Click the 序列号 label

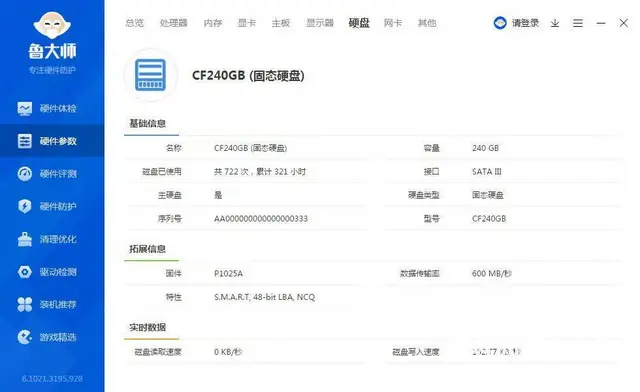170,219
